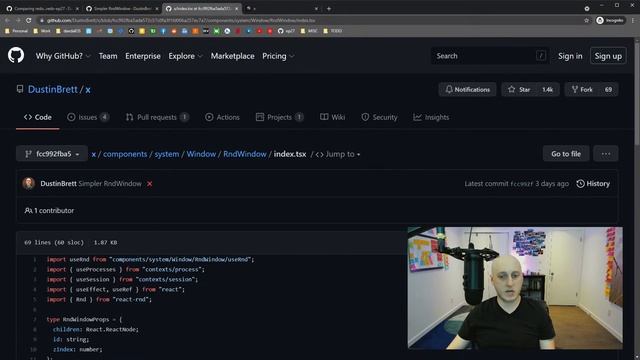Image resolution: width=640 pixels, height=360 pixels.
Task: Click the browser back arrow
Action: (x=7, y=20)
